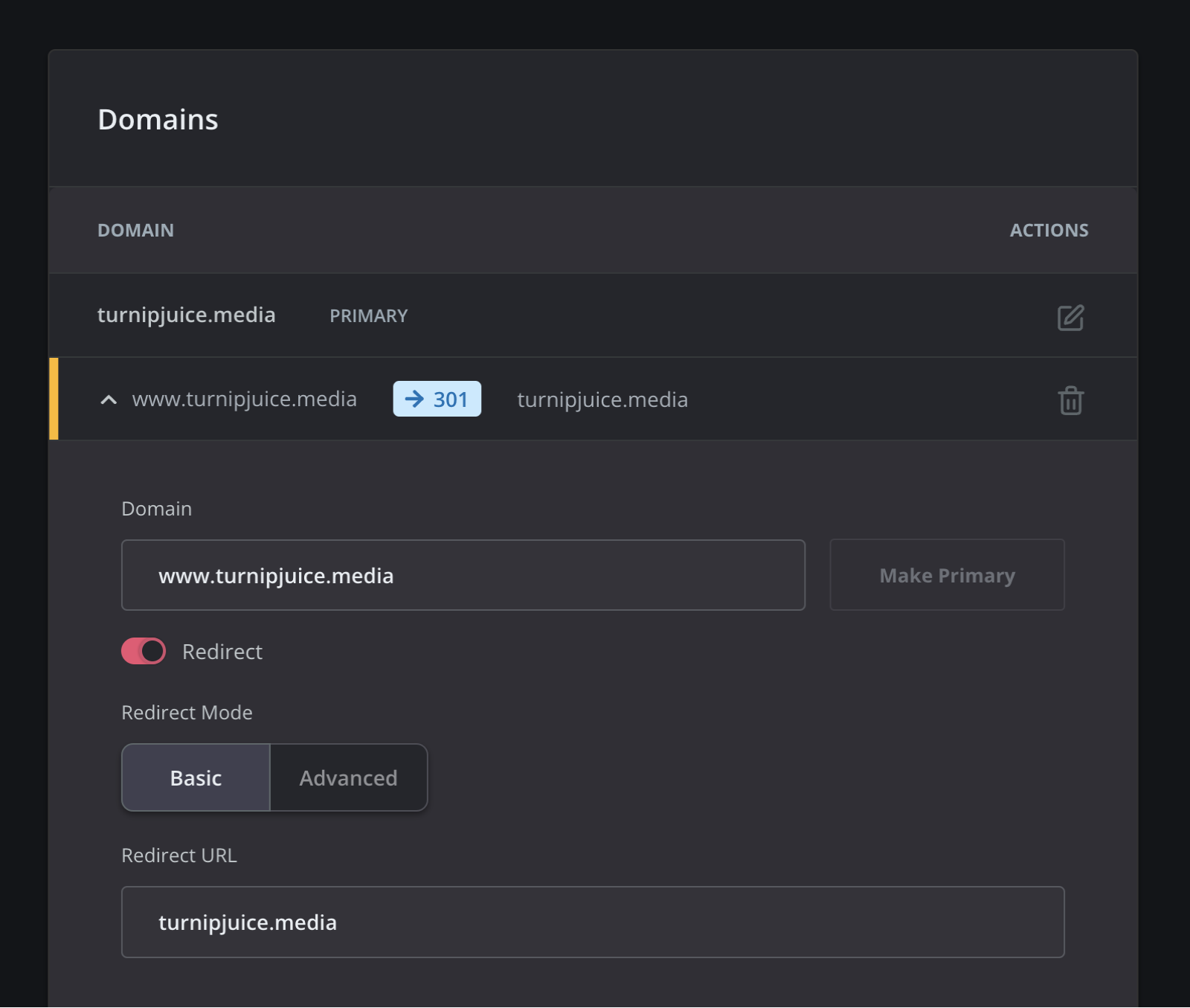1190x1008 pixels.
Task: Focus the Domain input field
Action: point(463,575)
